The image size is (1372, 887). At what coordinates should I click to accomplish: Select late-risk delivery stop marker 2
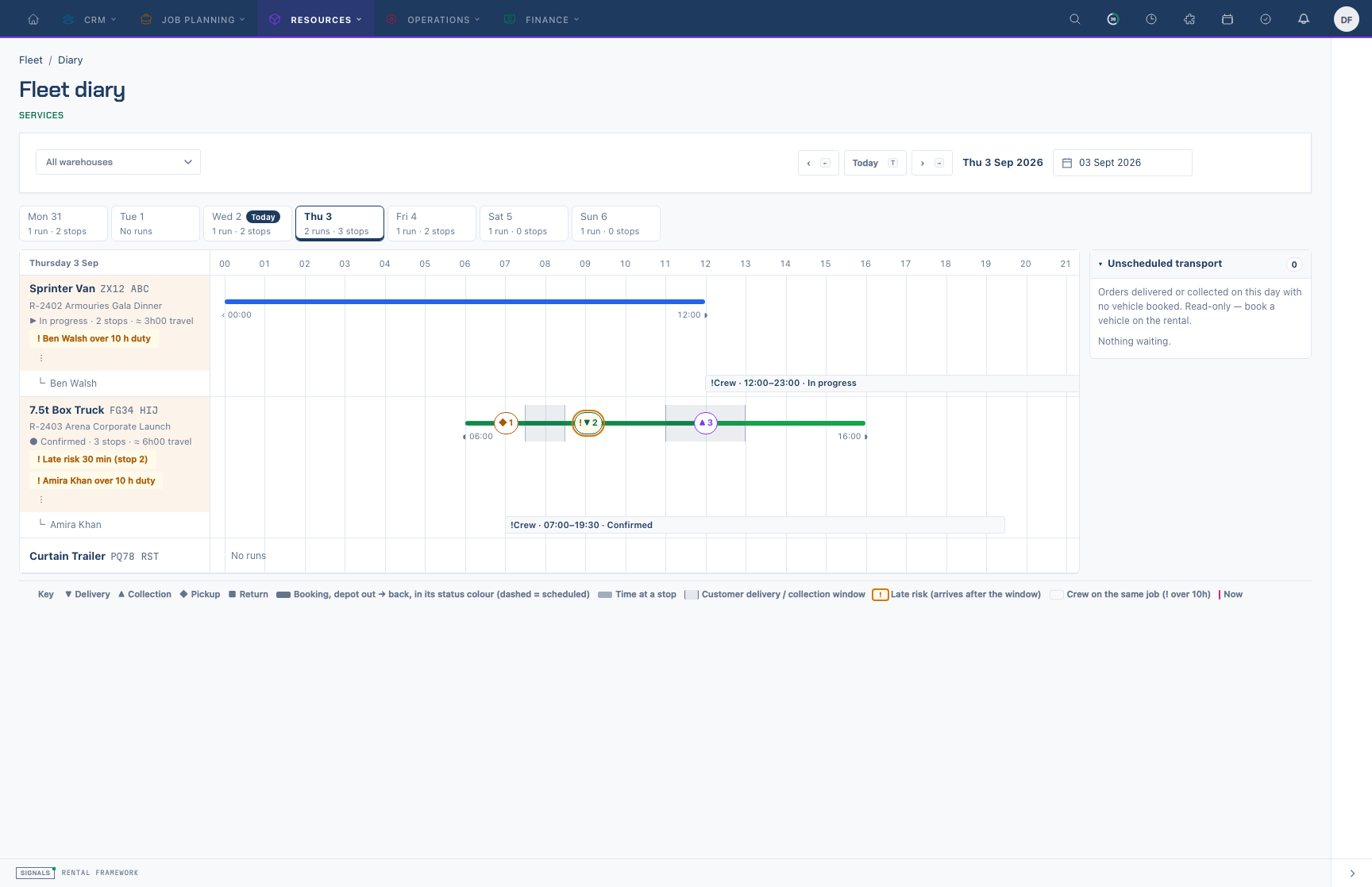[588, 422]
